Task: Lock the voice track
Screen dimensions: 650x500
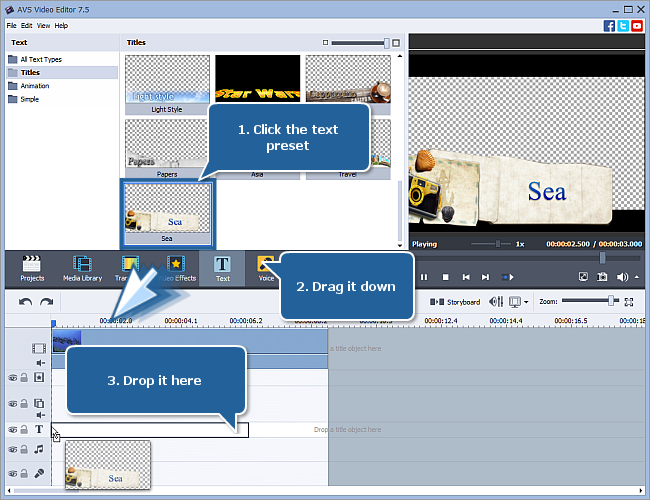Action: (x=24, y=473)
